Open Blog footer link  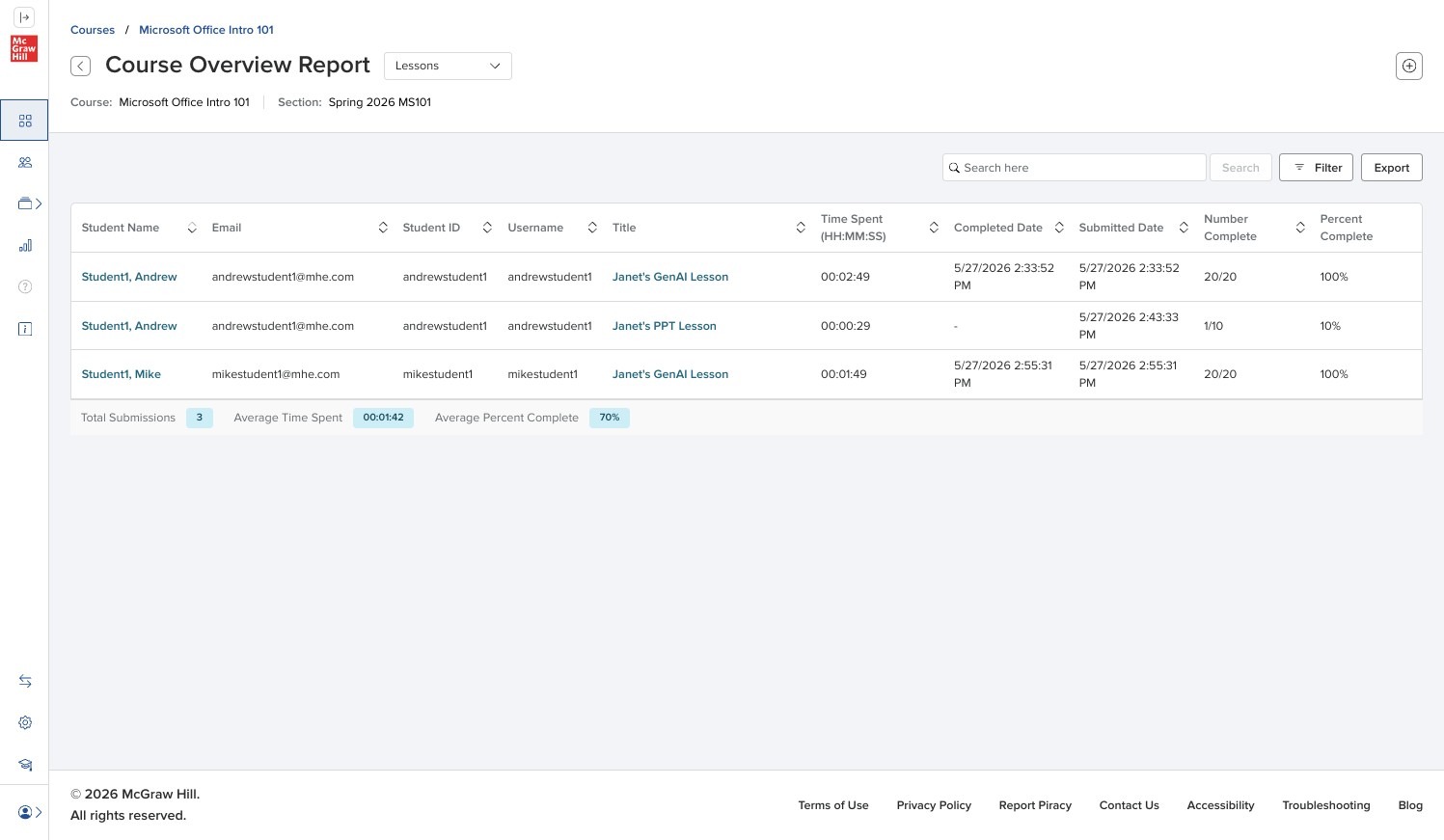[x=1410, y=805]
